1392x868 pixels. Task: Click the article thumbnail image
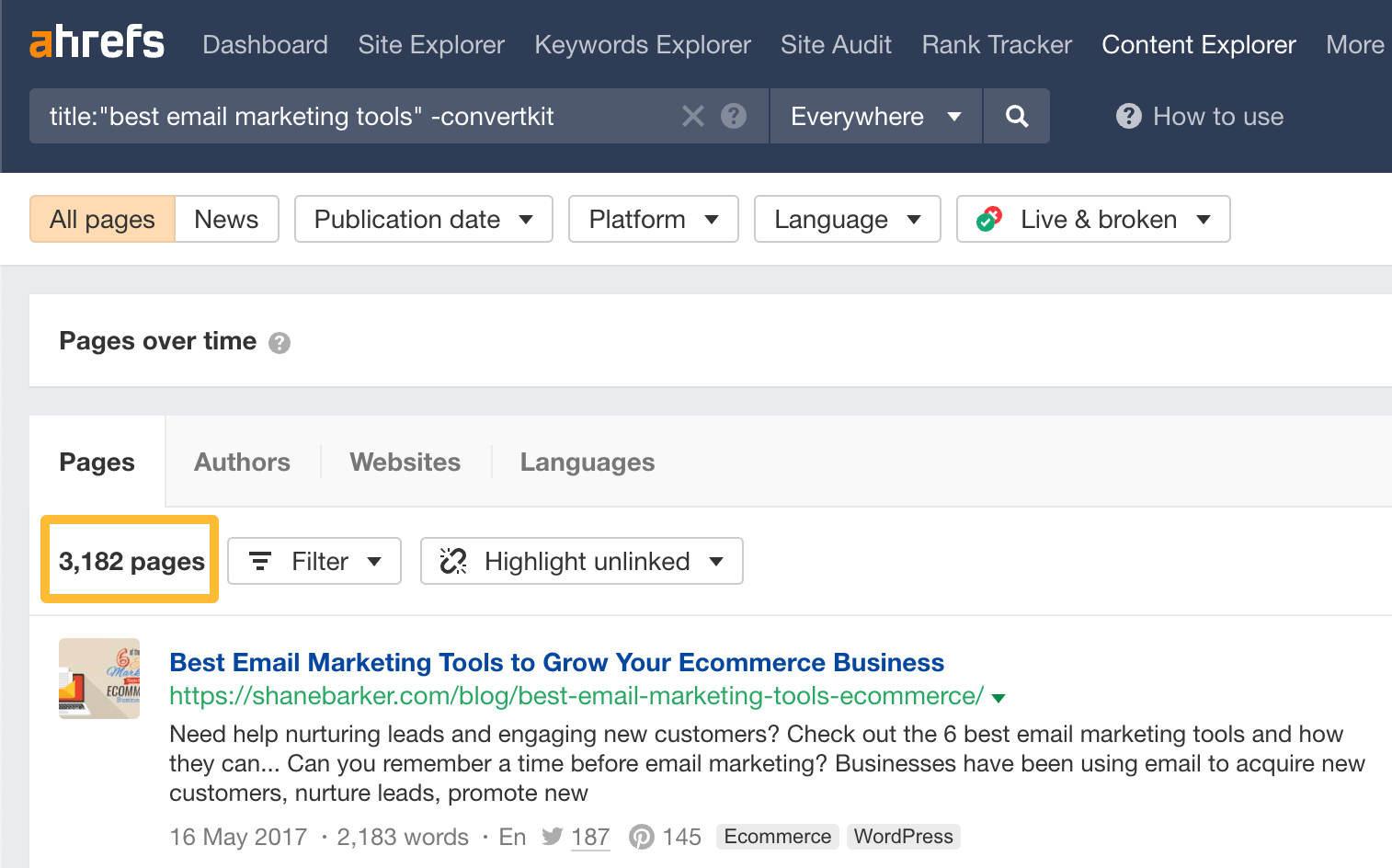point(98,678)
